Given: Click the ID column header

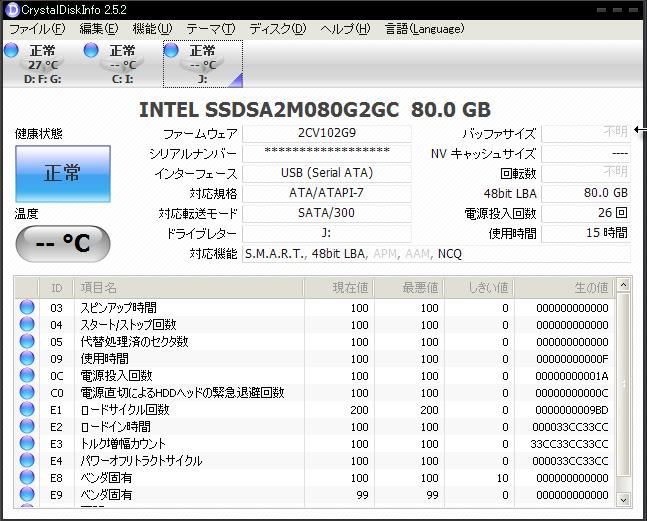Looking at the screenshot, I should tap(56, 288).
